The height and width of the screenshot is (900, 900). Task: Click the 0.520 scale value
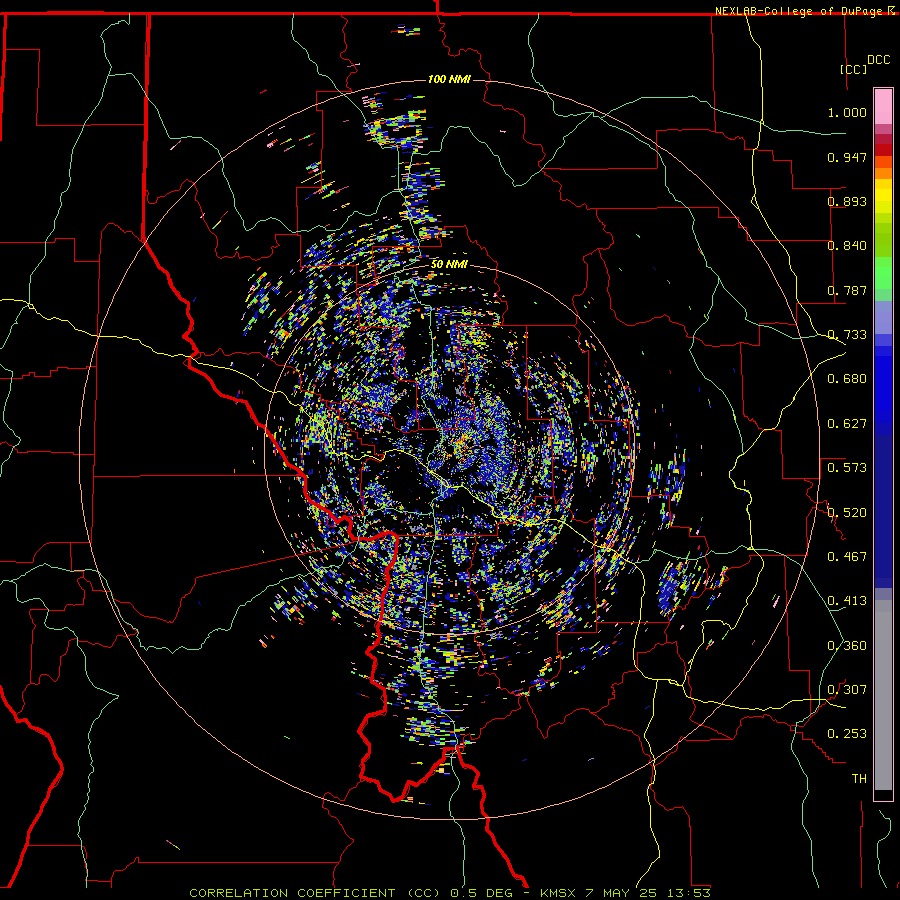pyautogui.click(x=847, y=513)
